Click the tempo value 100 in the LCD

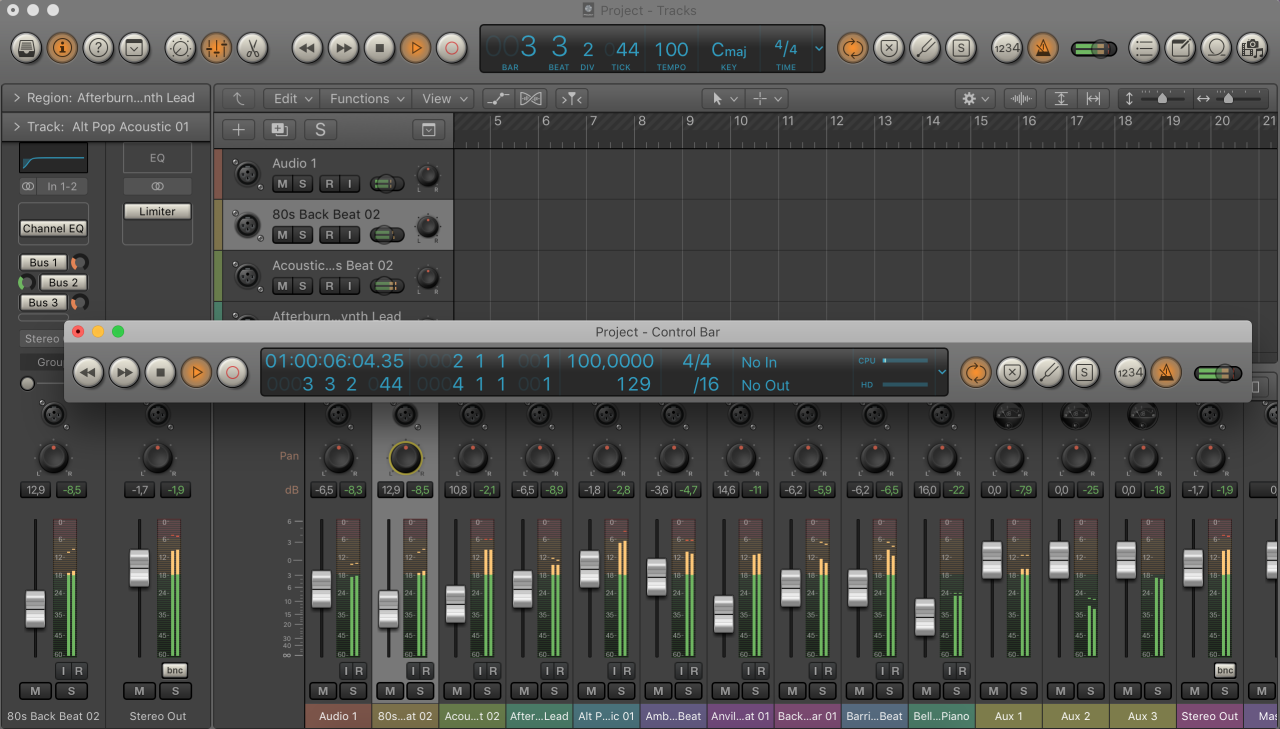coord(672,49)
